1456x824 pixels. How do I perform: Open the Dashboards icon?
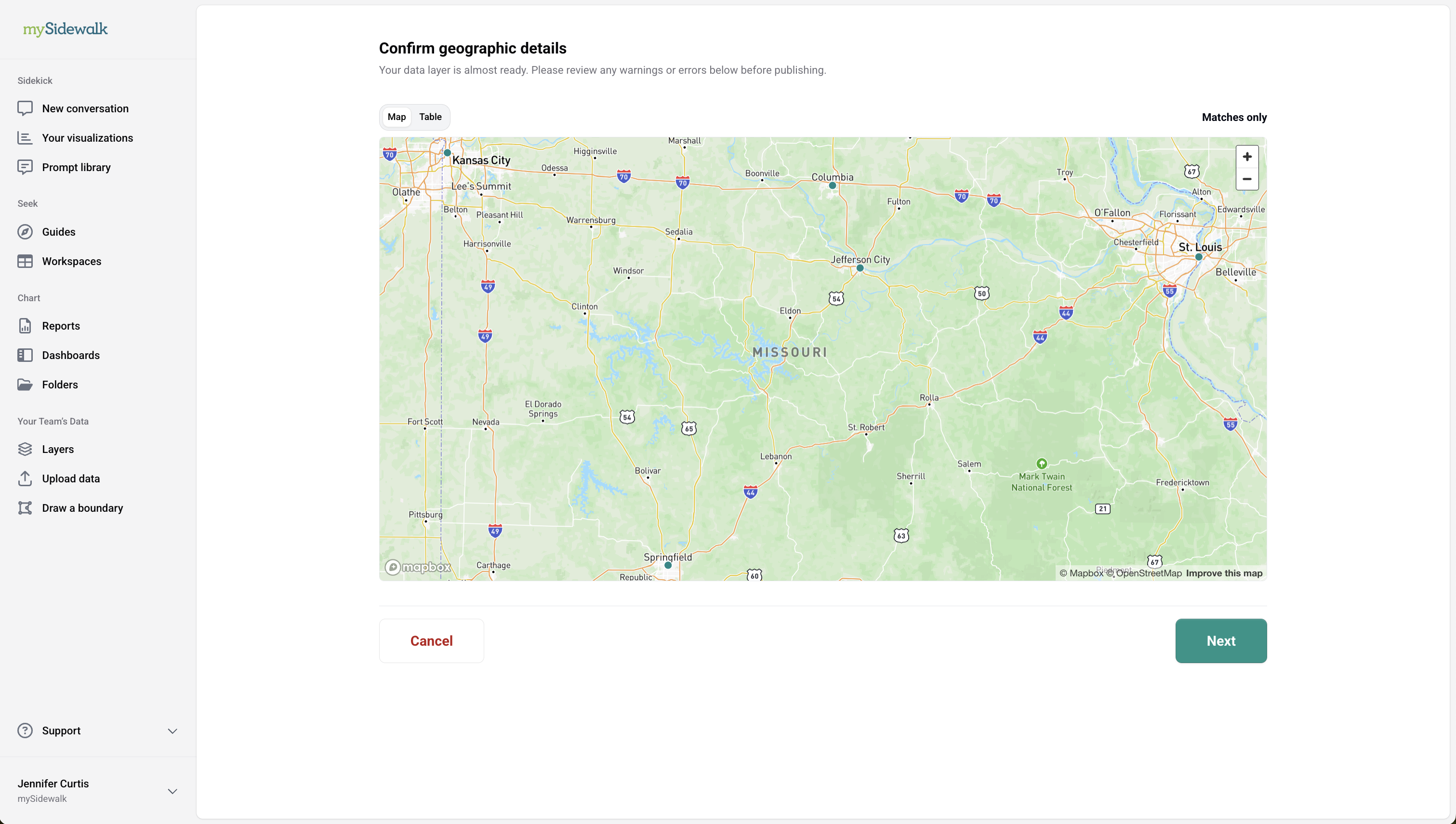click(25, 355)
